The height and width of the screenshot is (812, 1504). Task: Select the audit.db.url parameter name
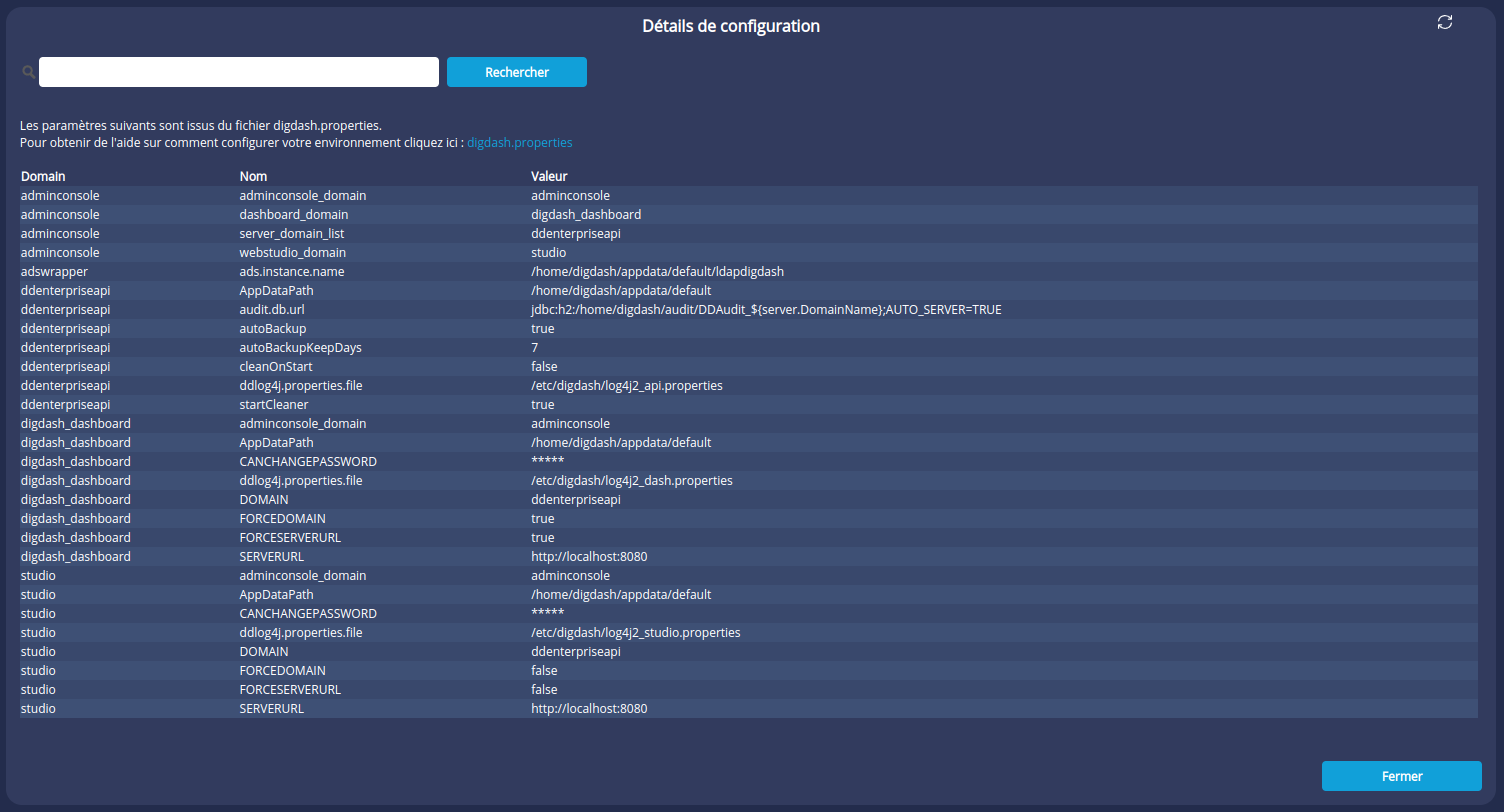click(x=272, y=310)
